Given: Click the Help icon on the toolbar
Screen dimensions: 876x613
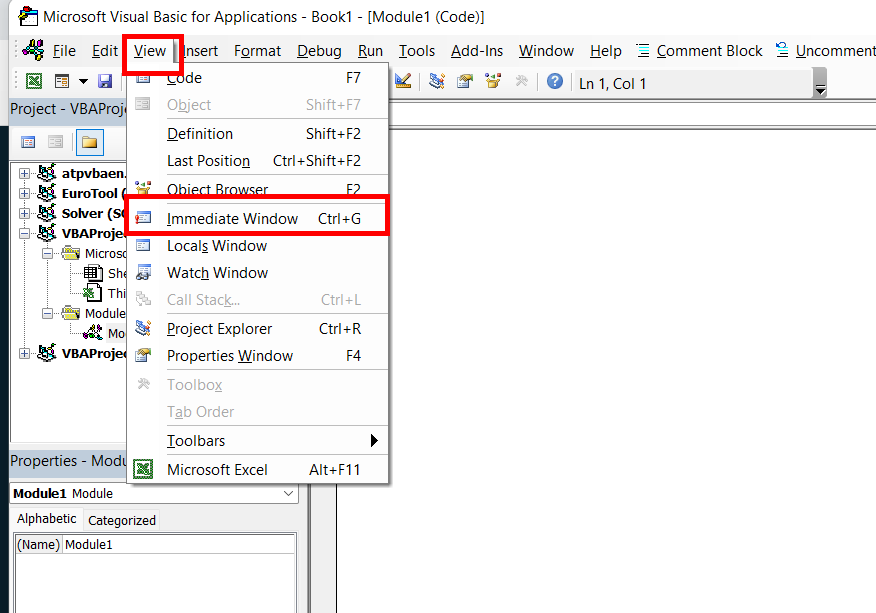Looking at the screenshot, I should 556,81.
